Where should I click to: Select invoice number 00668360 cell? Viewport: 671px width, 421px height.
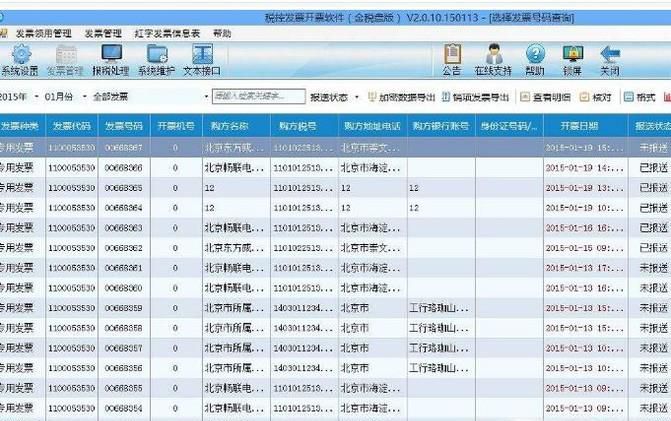click(x=124, y=288)
